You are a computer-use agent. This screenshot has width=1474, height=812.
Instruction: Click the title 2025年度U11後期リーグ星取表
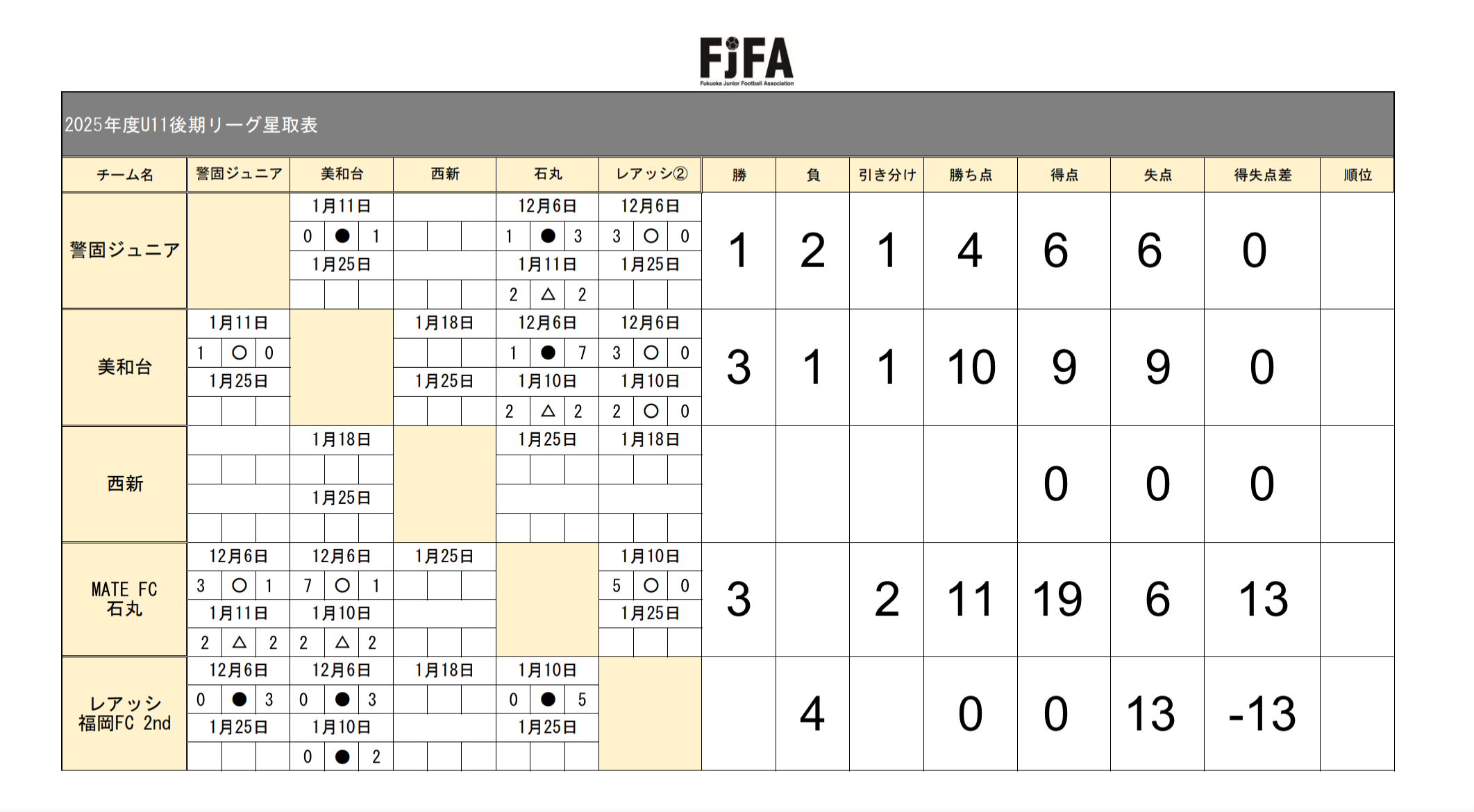click(192, 125)
